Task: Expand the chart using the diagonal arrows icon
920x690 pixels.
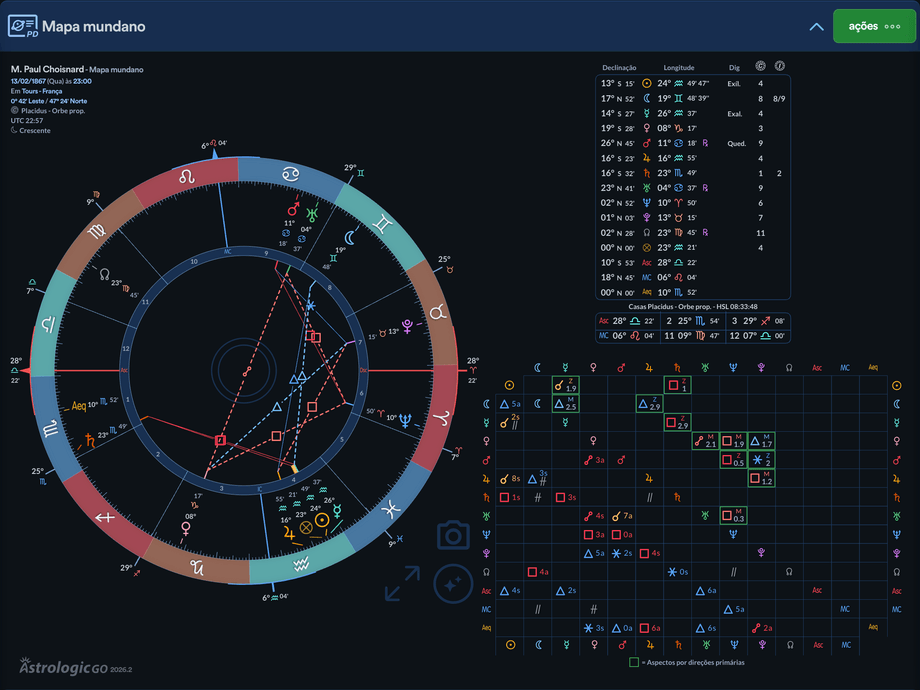Action: point(402,583)
